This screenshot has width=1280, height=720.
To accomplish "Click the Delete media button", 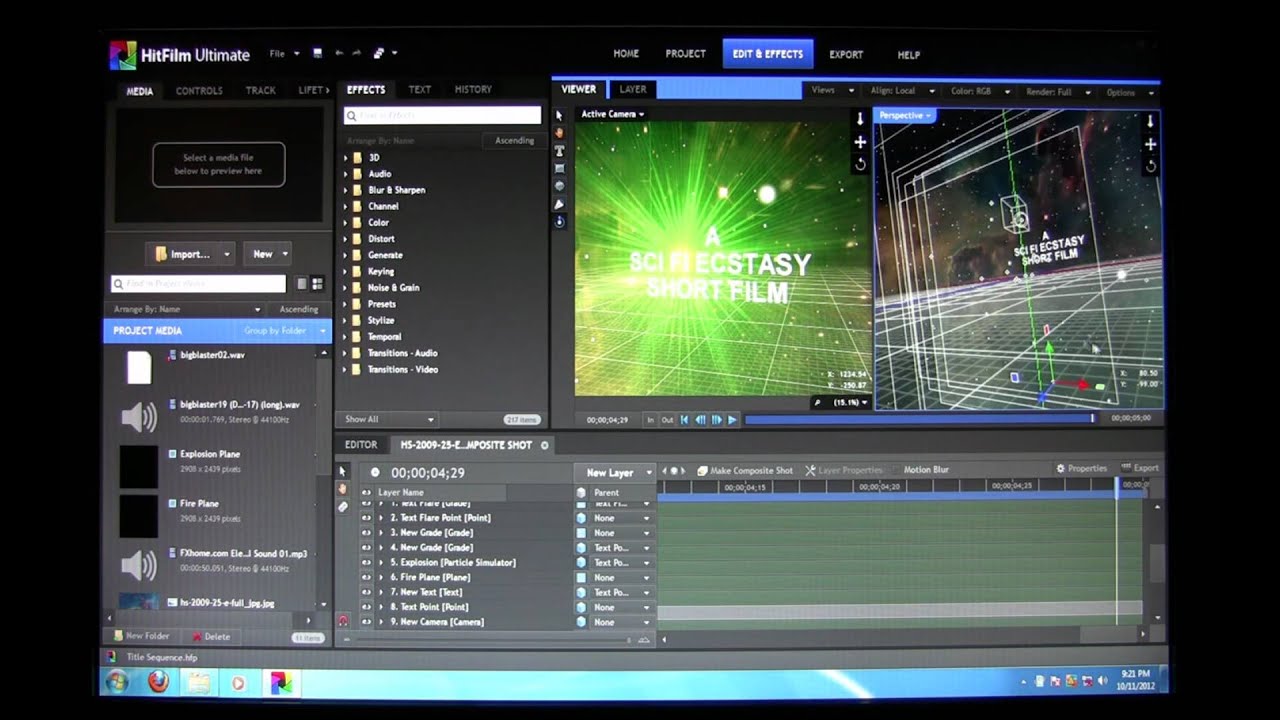I will click(x=211, y=636).
